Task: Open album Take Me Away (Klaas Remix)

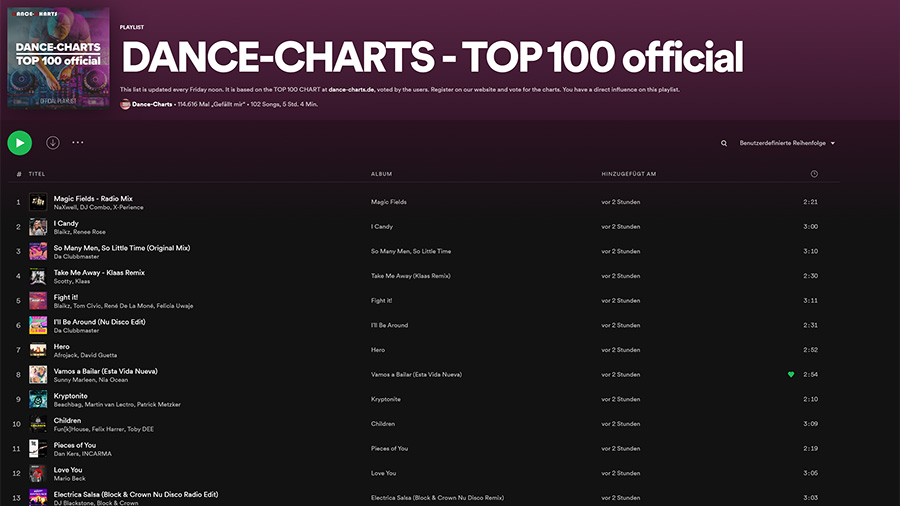Action: pos(410,276)
